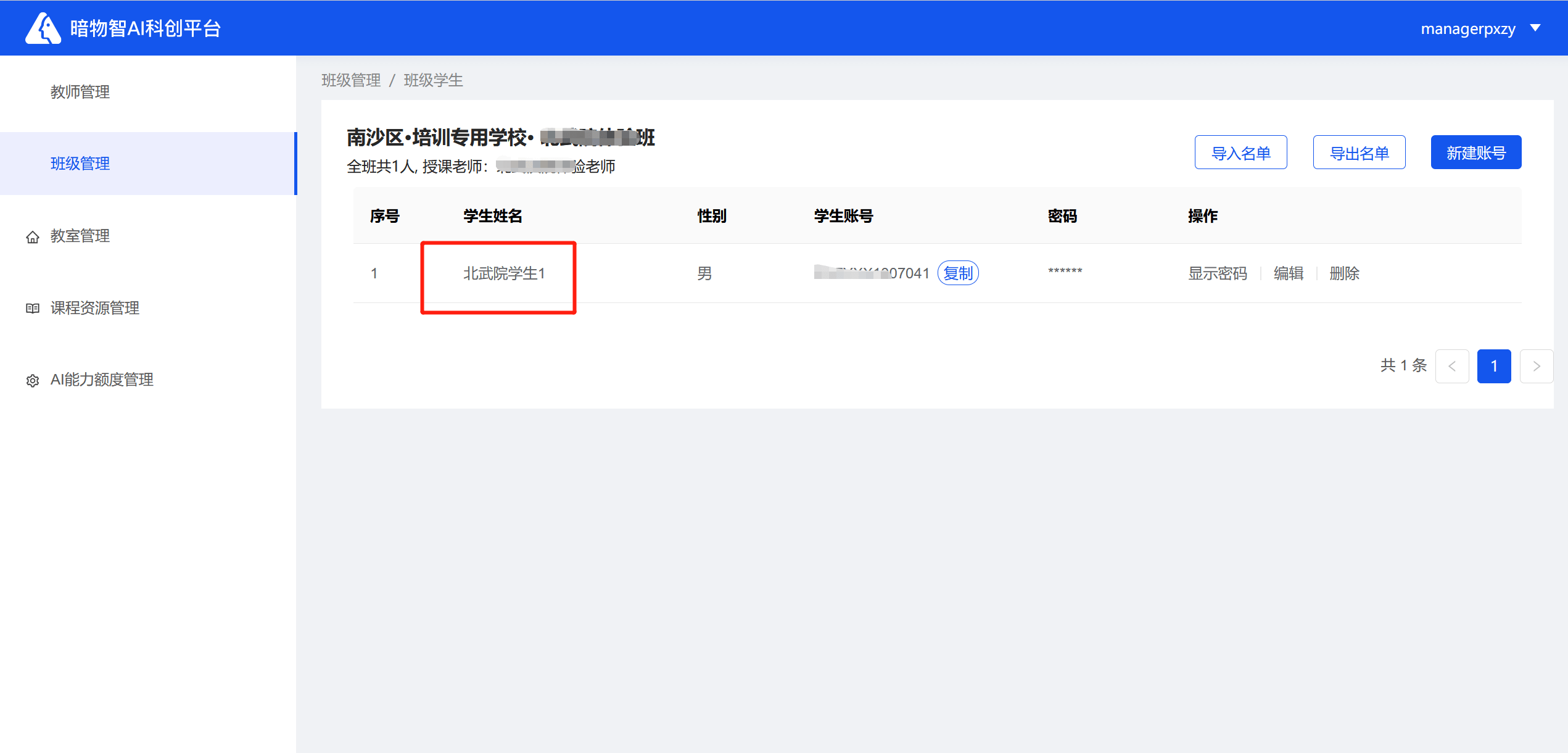
Task: Open 教室管理 sidebar menu item
Action: [x=80, y=236]
